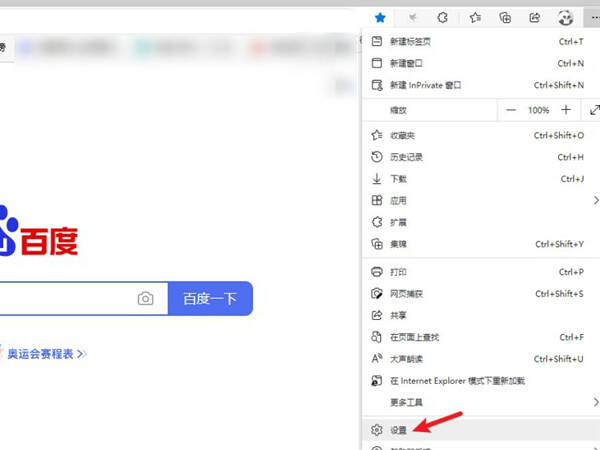This screenshot has height=450, width=600.
Task: Click the 100% zoom value
Action: (538, 110)
